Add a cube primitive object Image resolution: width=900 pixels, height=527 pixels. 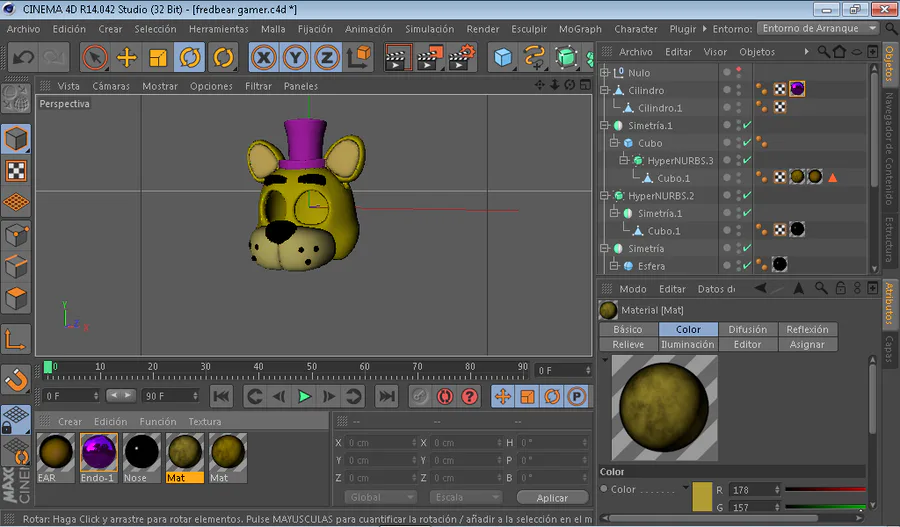503,57
